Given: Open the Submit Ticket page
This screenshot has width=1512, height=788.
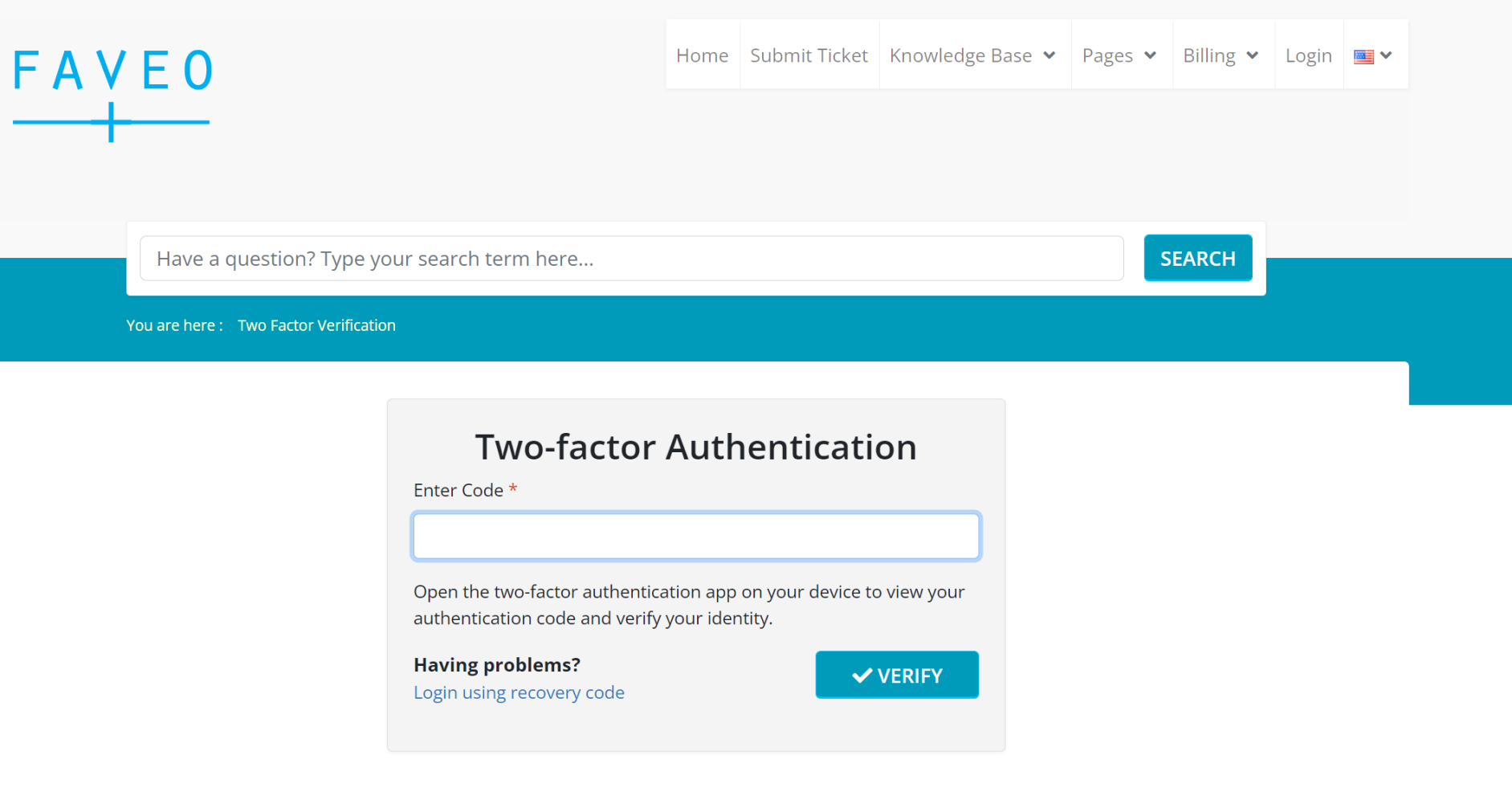Looking at the screenshot, I should click(x=809, y=55).
